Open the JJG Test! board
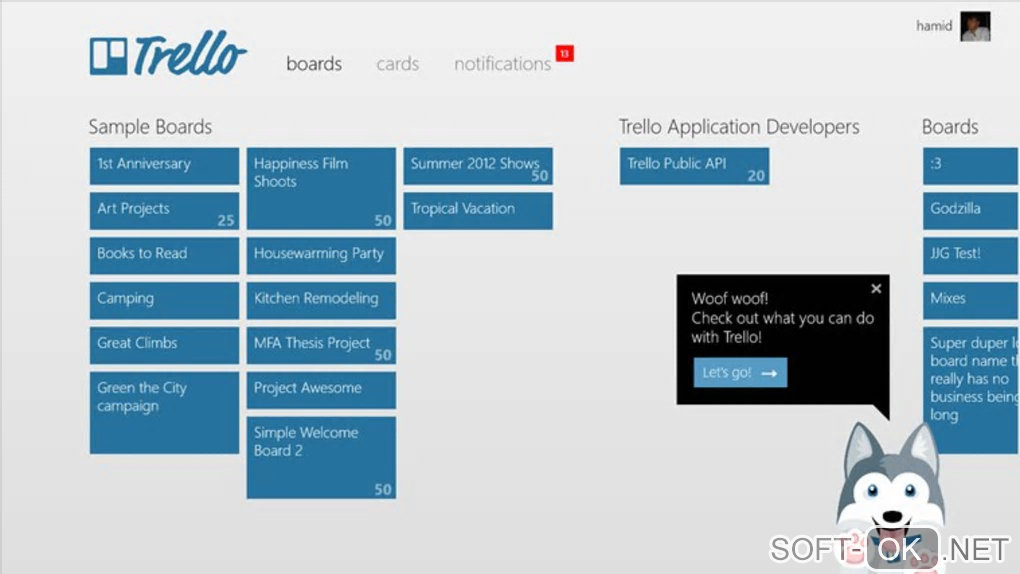 [x=971, y=256]
